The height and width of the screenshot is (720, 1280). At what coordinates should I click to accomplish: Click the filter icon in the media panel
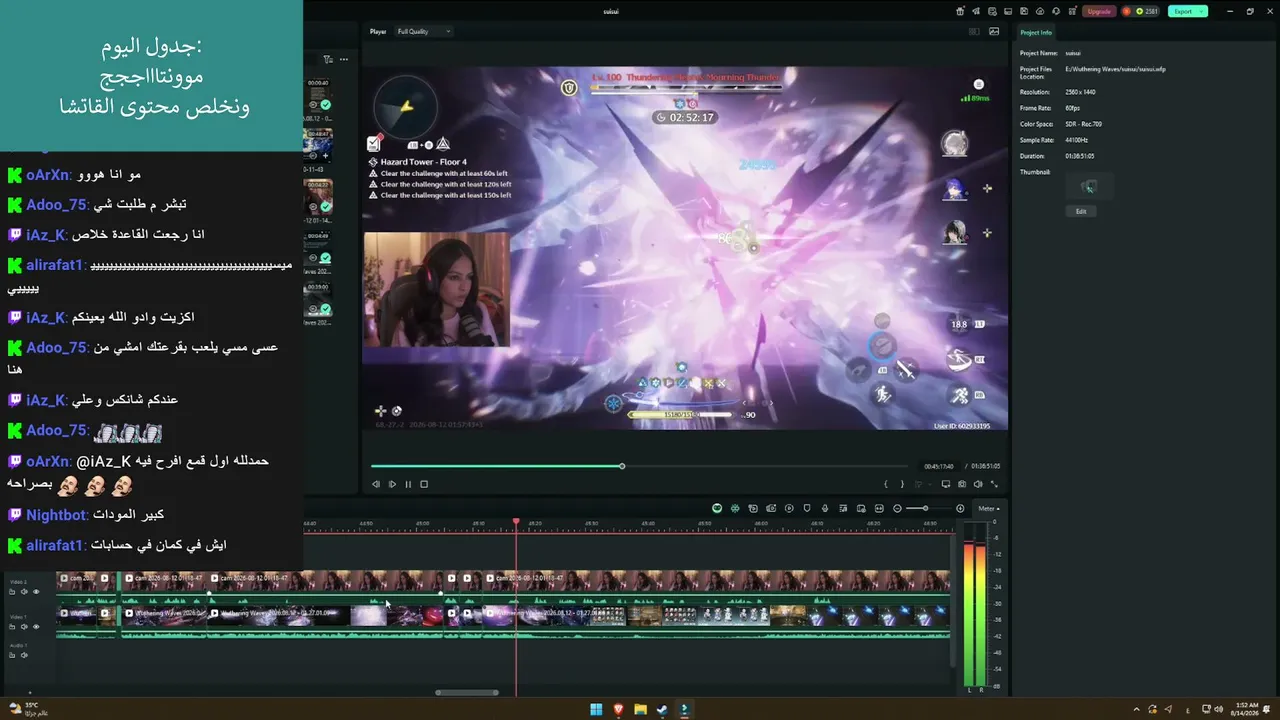coord(328,60)
